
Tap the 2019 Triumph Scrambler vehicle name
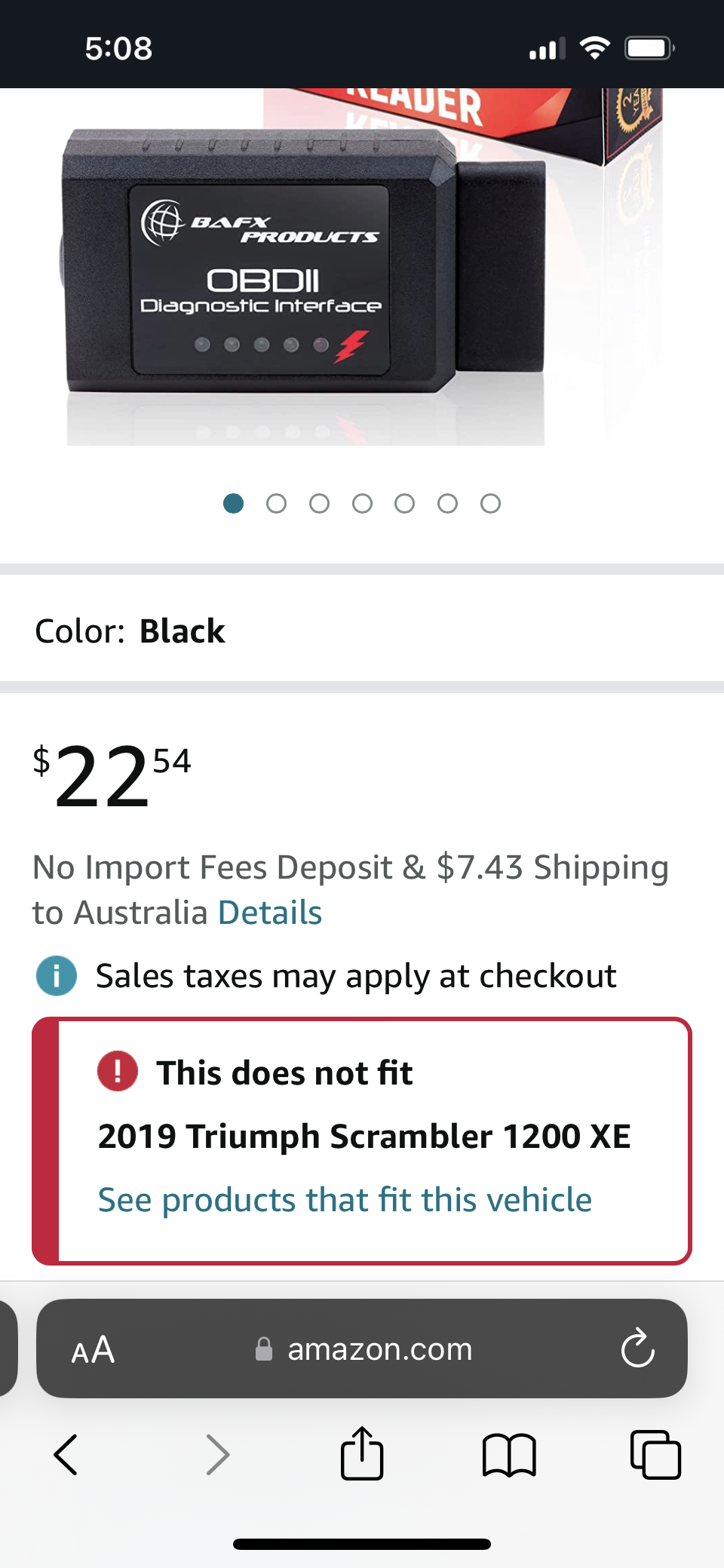coord(364,1136)
